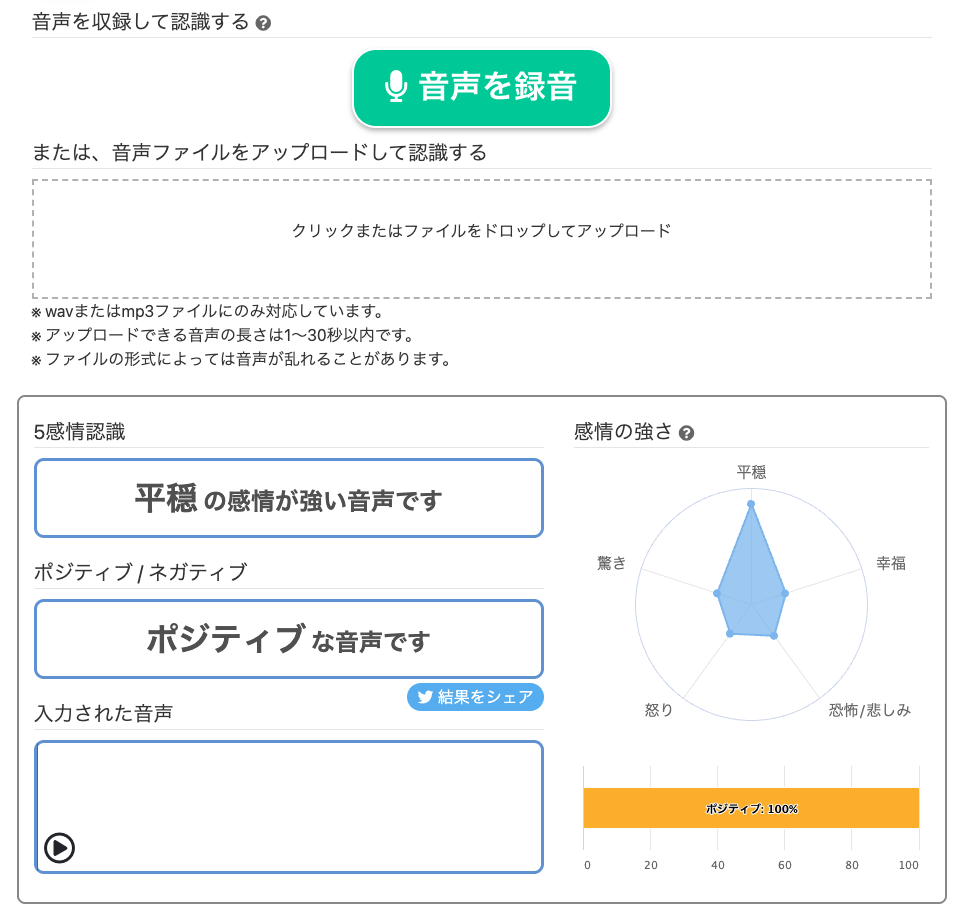Click the 驚き axis label on the radar

coord(611,563)
